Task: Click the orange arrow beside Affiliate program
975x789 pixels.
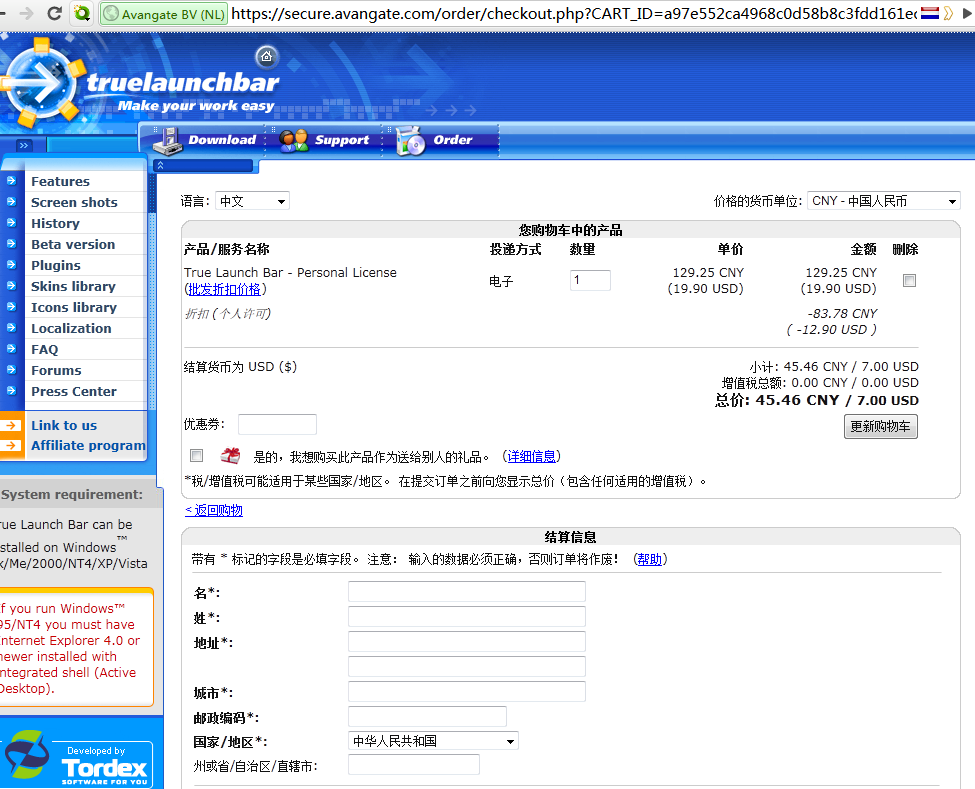Action: (x=11, y=445)
